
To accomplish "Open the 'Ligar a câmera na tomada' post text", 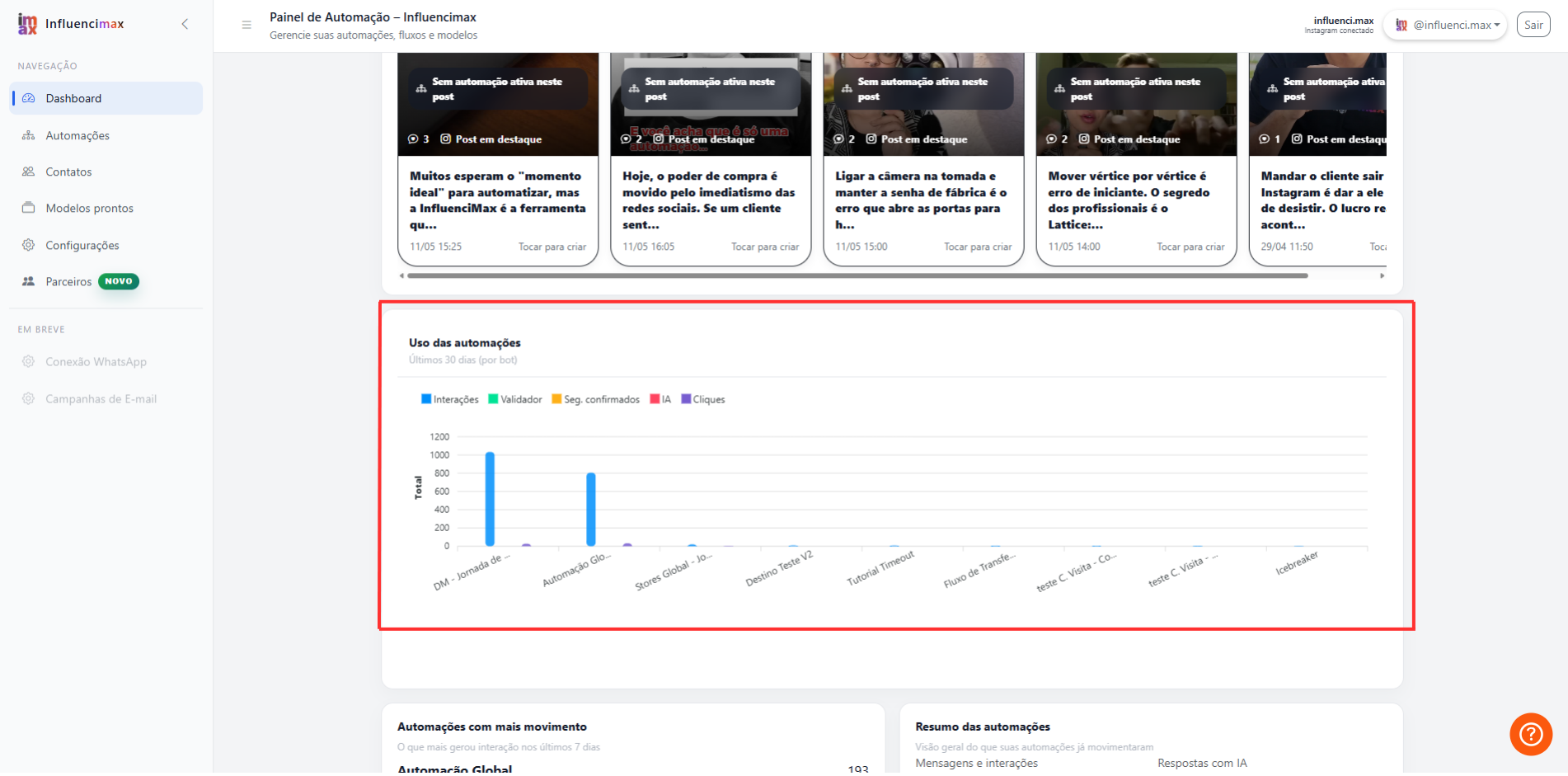I will 922,200.
